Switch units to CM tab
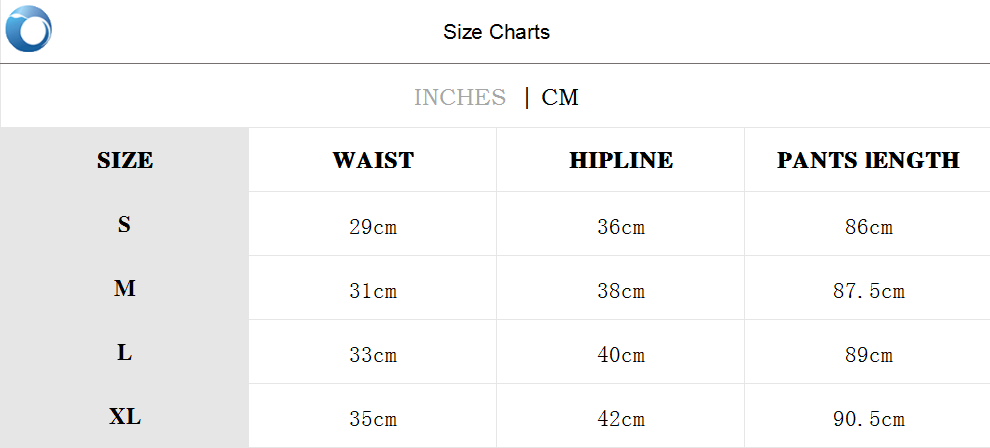Screen dimensions: 990x448 pos(560,97)
